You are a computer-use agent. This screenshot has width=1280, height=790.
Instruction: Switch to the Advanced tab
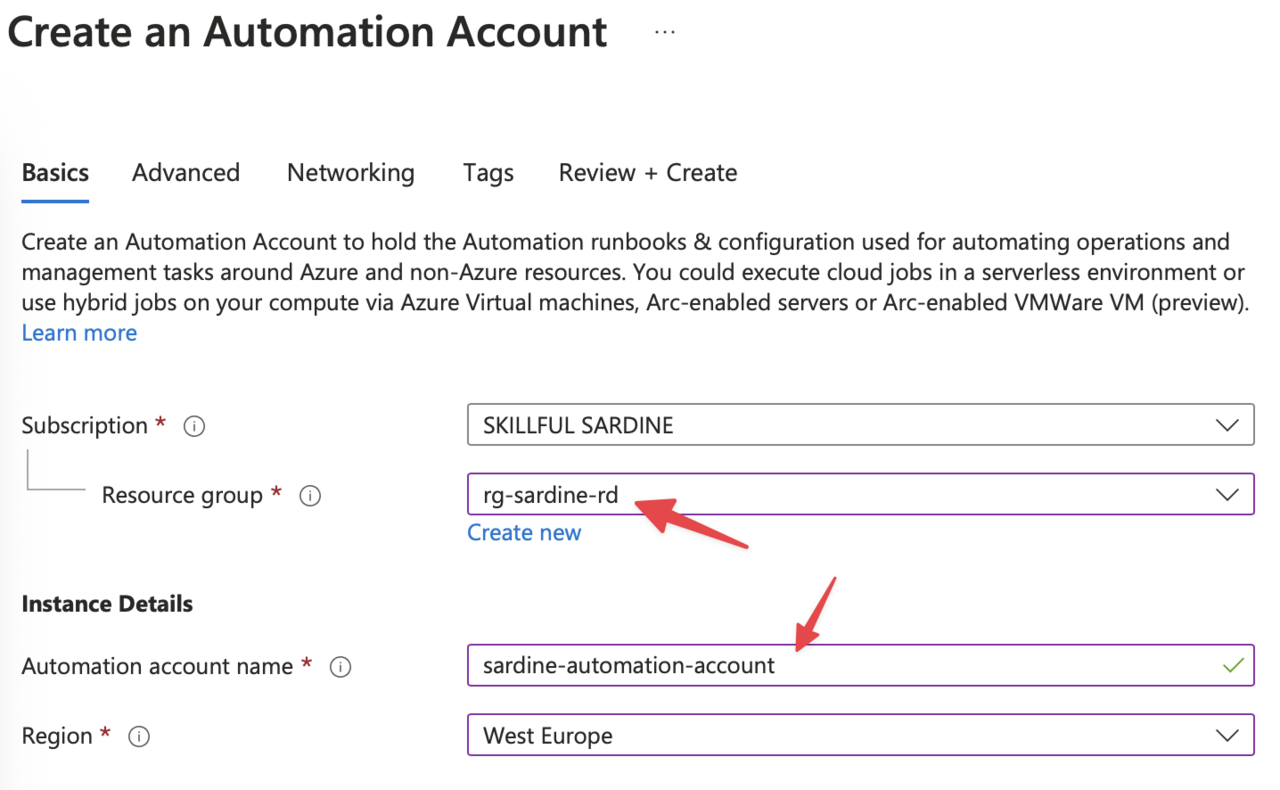pyautogui.click(x=186, y=173)
